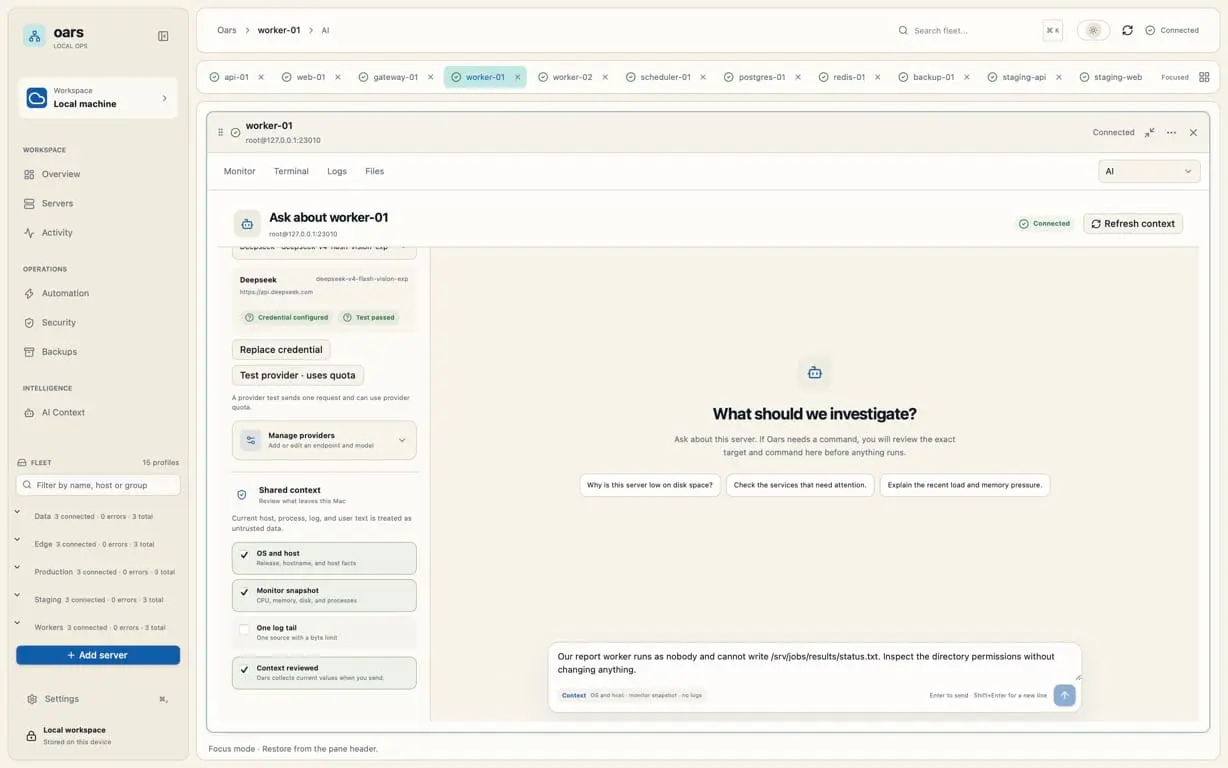Open the AI view dropdown
The height and width of the screenshot is (768, 1228).
pyautogui.click(x=1149, y=171)
